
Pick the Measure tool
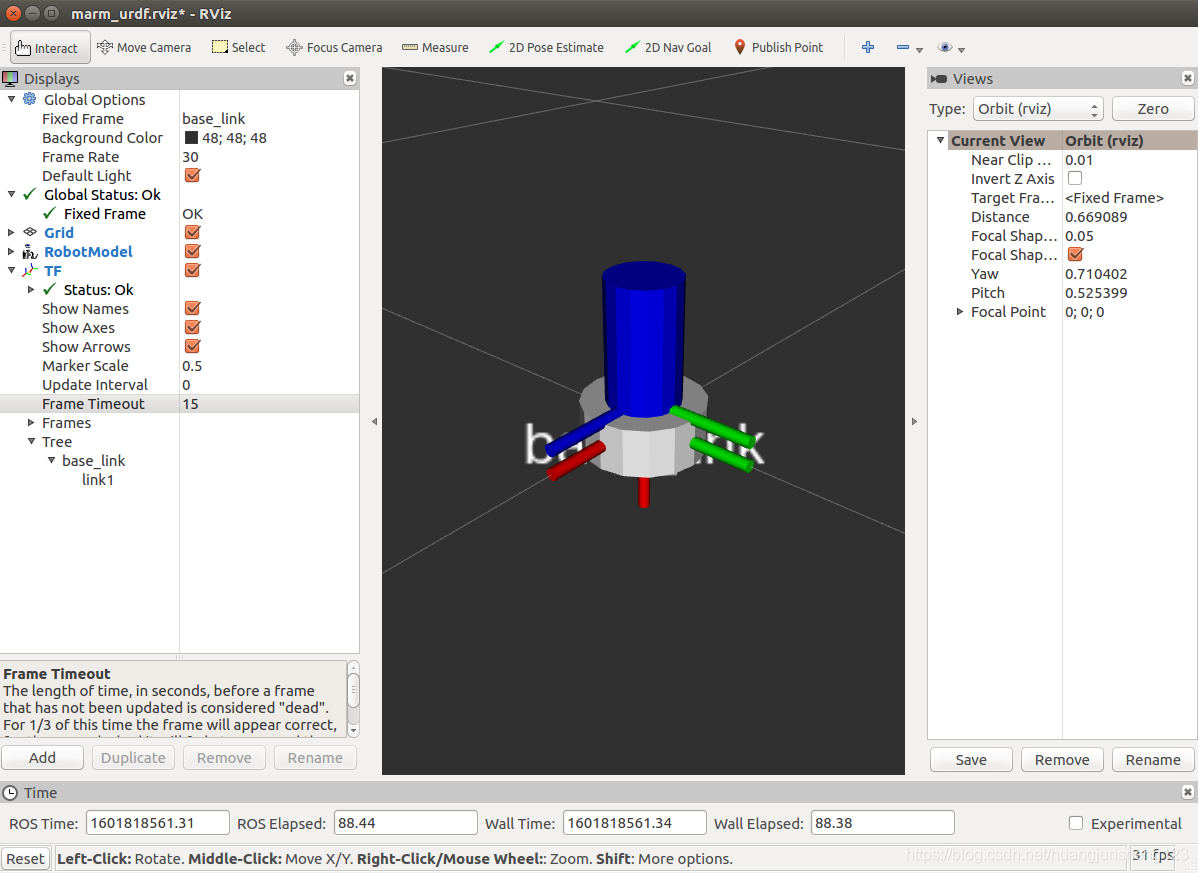pyautogui.click(x=435, y=47)
